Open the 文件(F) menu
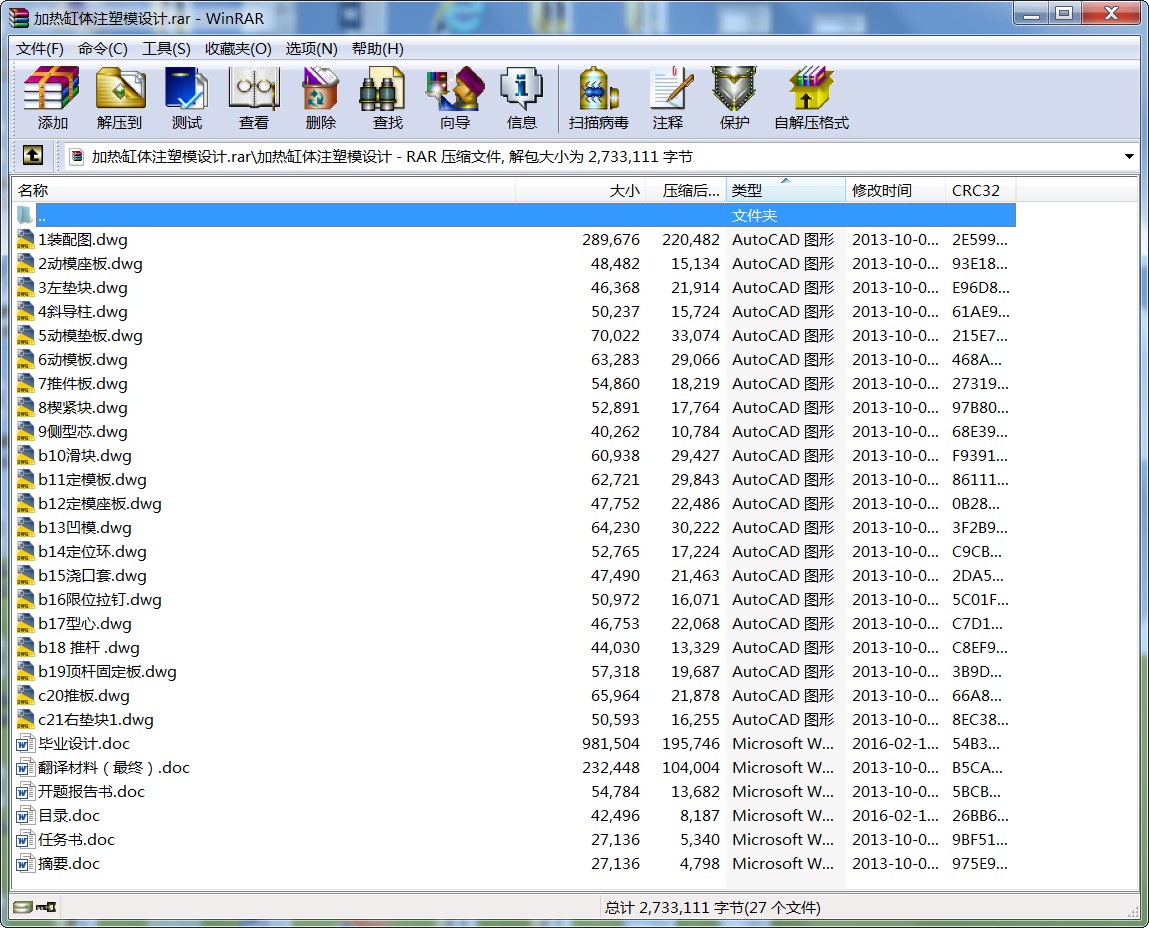The image size is (1149, 928). pyautogui.click(x=40, y=49)
